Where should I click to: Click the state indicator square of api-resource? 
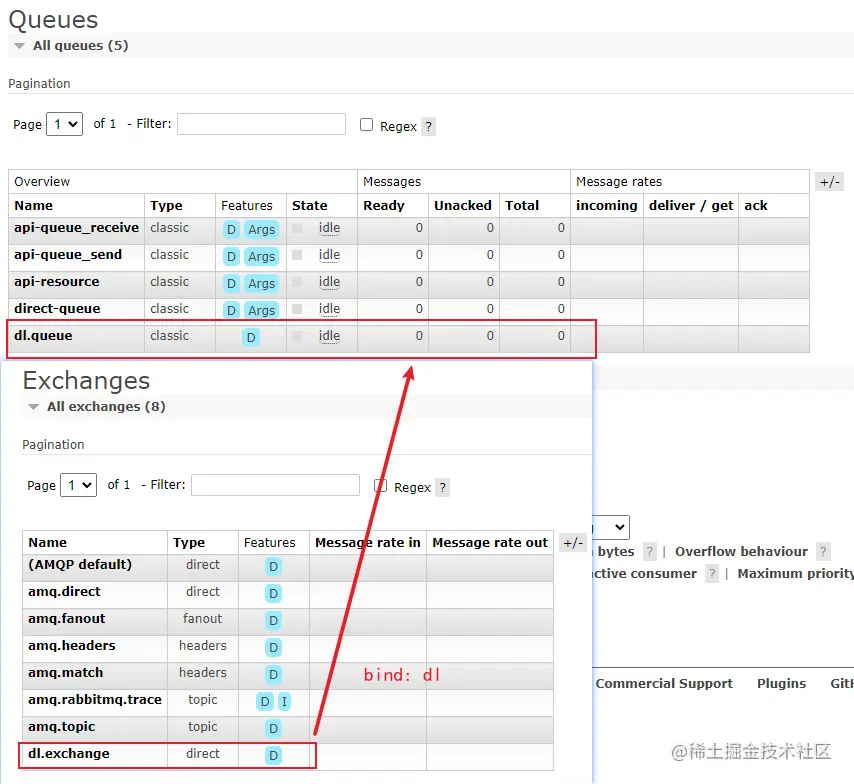pos(297,282)
